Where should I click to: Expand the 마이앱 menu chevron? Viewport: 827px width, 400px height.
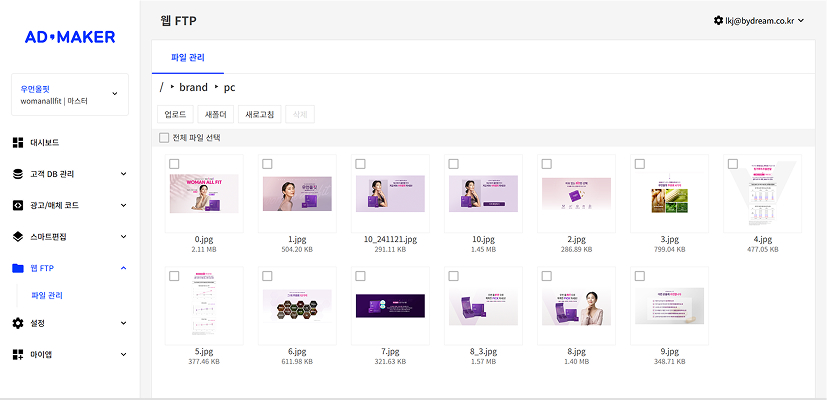point(123,354)
